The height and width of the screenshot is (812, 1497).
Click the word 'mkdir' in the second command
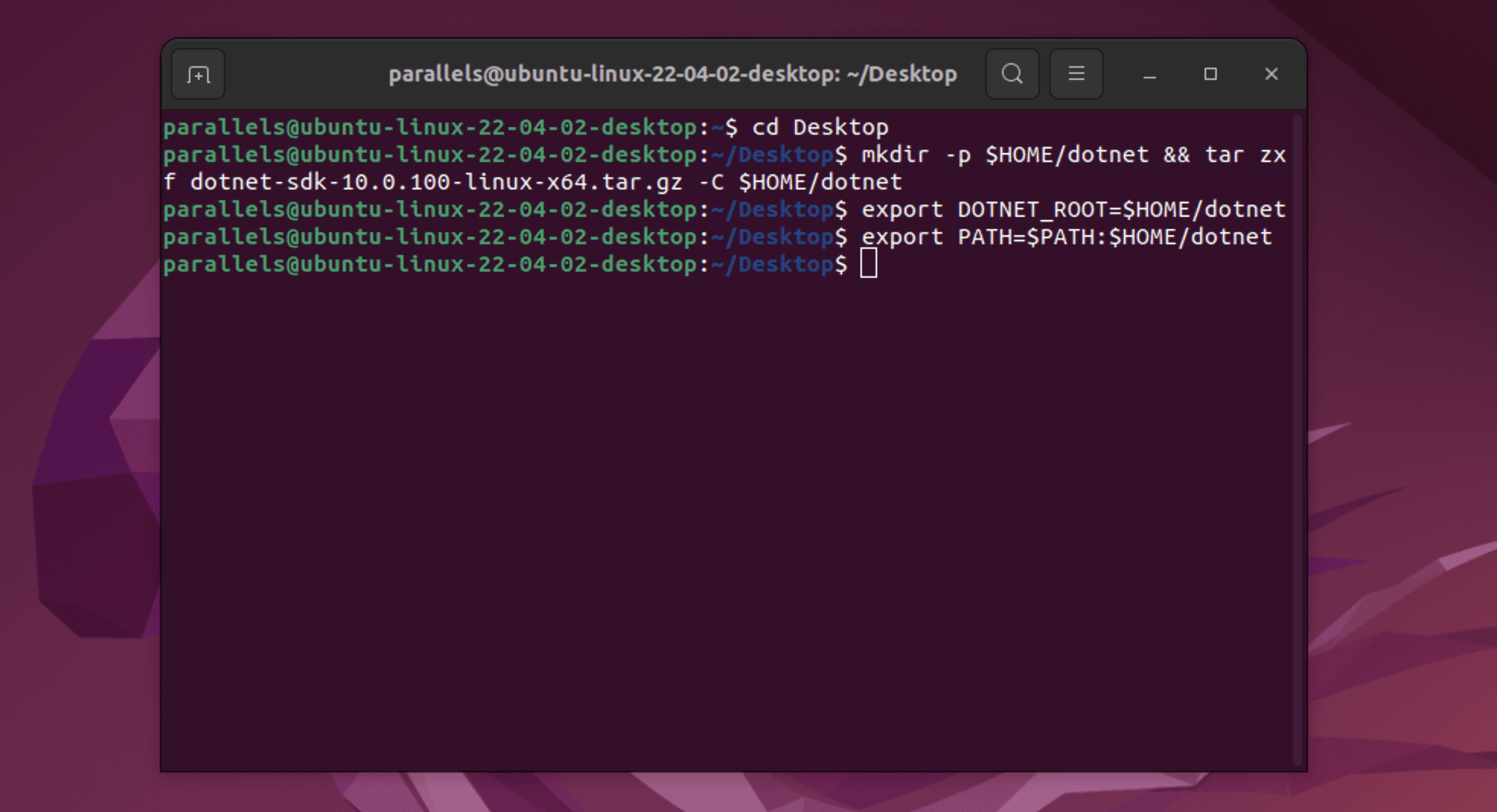point(895,154)
